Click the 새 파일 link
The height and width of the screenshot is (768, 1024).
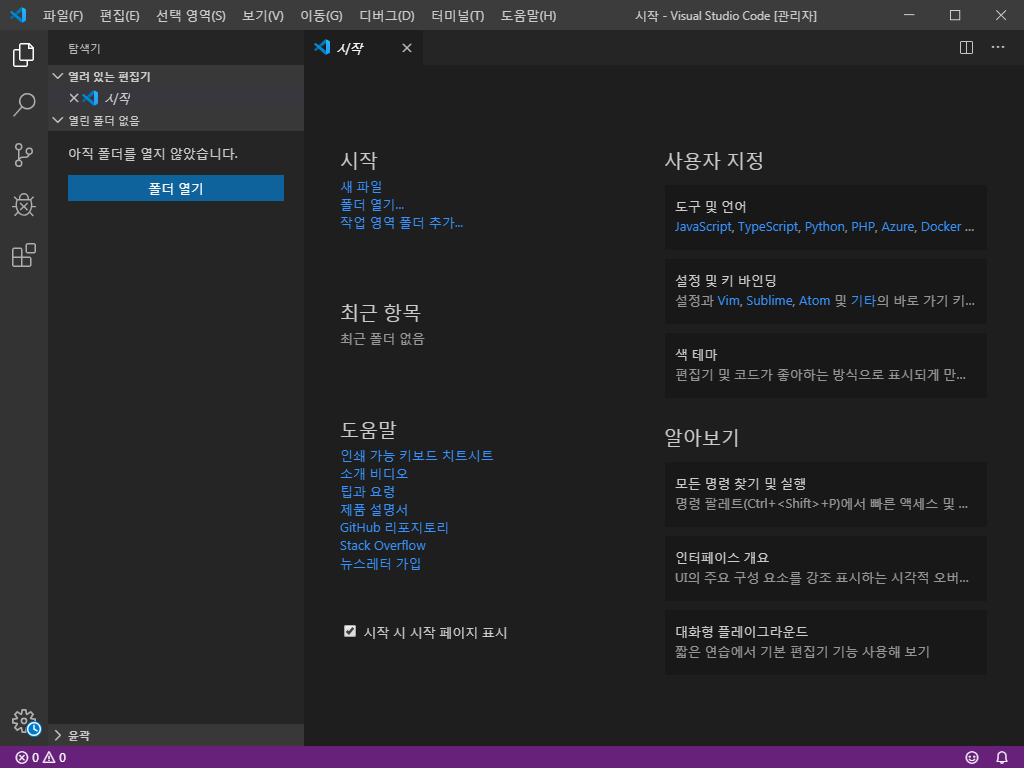click(x=361, y=187)
